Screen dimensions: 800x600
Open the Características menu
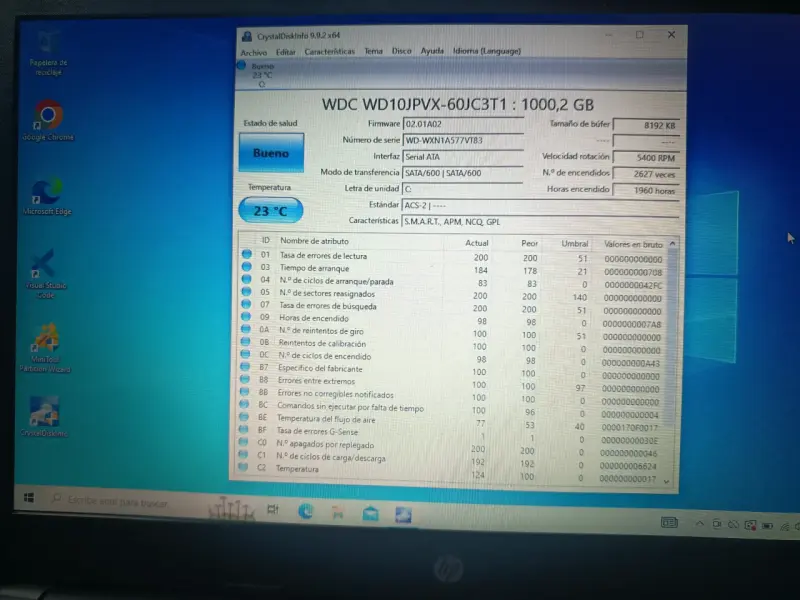(330, 52)
